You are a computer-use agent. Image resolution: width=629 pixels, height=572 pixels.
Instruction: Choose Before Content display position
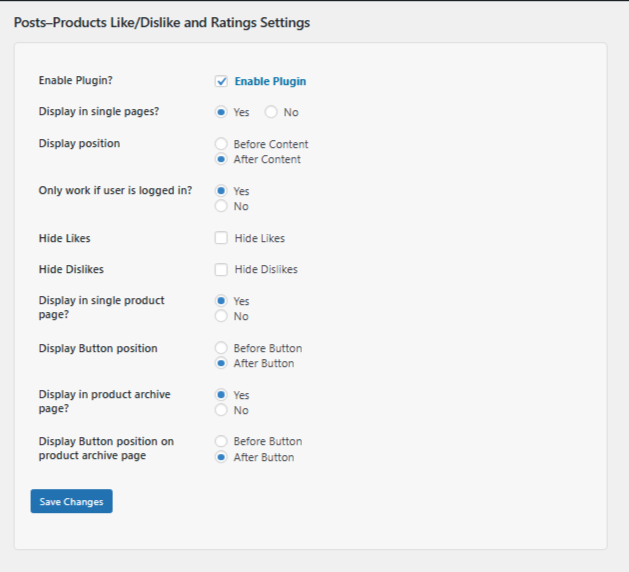[221, 144]
